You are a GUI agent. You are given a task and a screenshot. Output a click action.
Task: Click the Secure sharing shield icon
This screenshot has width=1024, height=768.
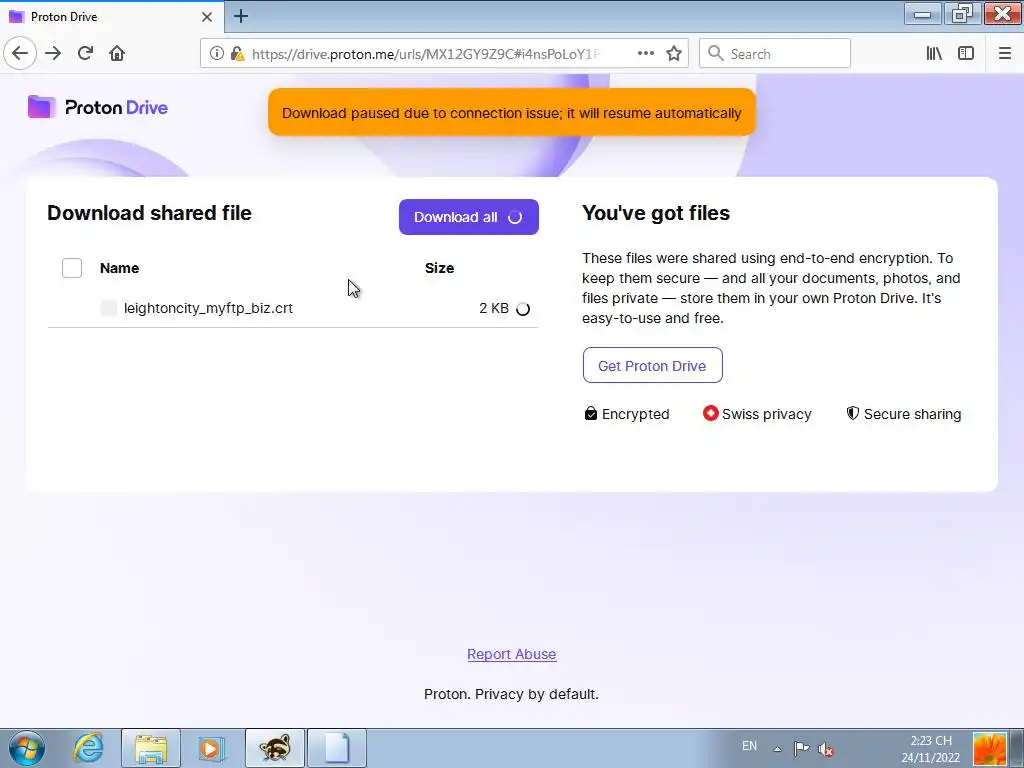[852, 413]
